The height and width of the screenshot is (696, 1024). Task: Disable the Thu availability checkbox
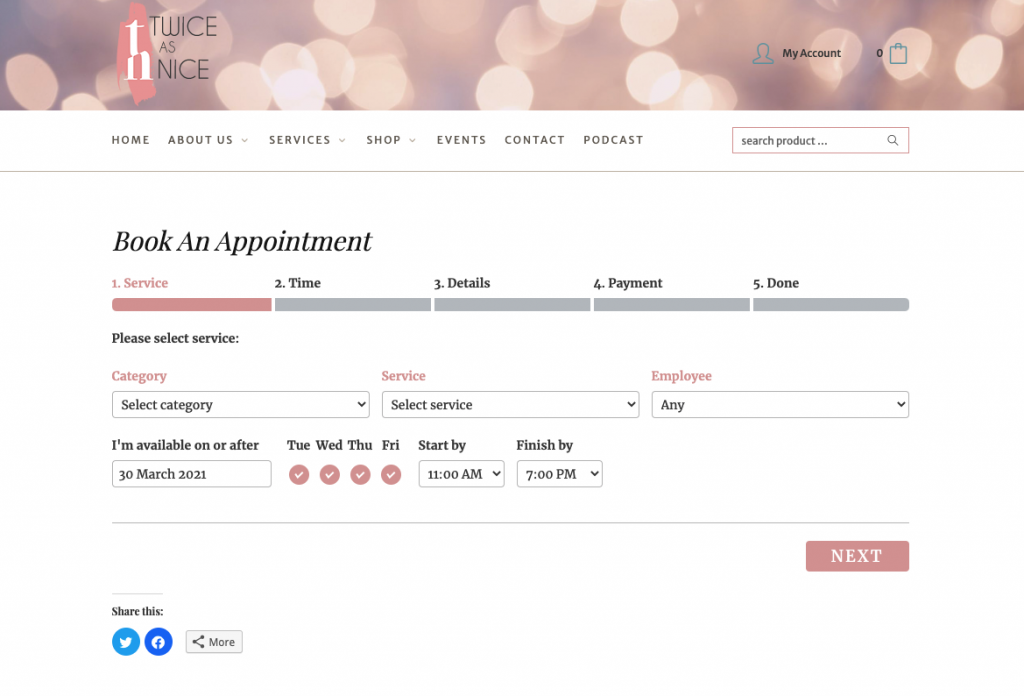360,475
